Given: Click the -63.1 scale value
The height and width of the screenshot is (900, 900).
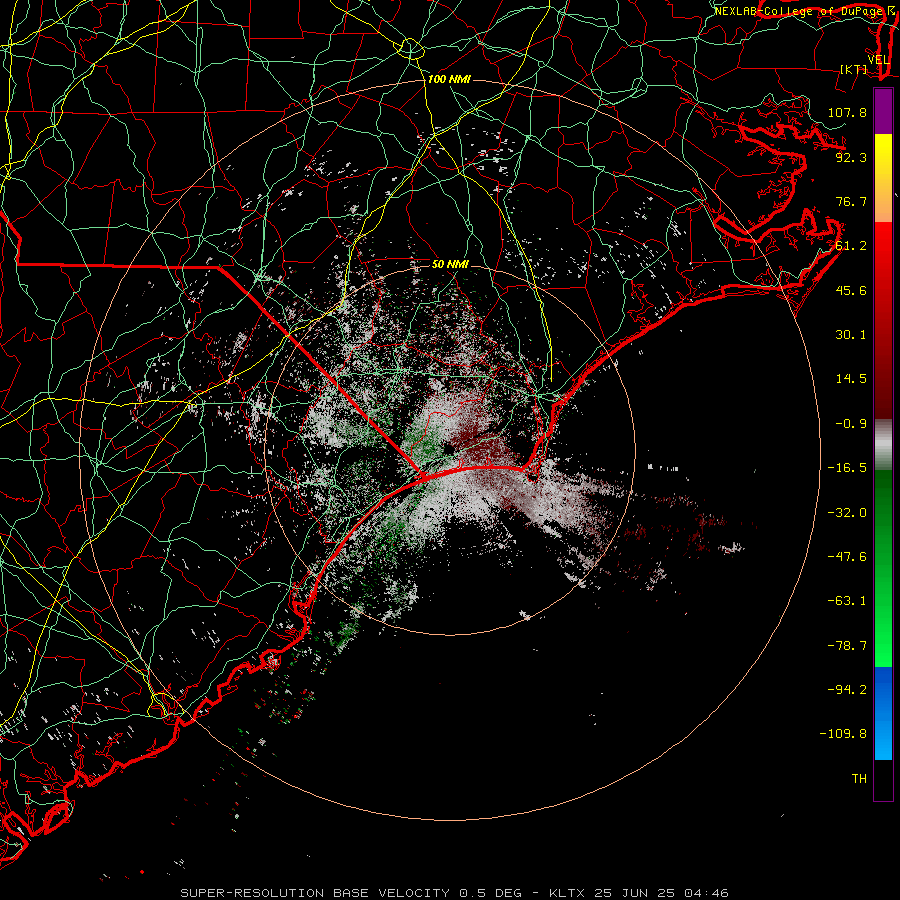Looking at the screenshot, I should point(847,601).
